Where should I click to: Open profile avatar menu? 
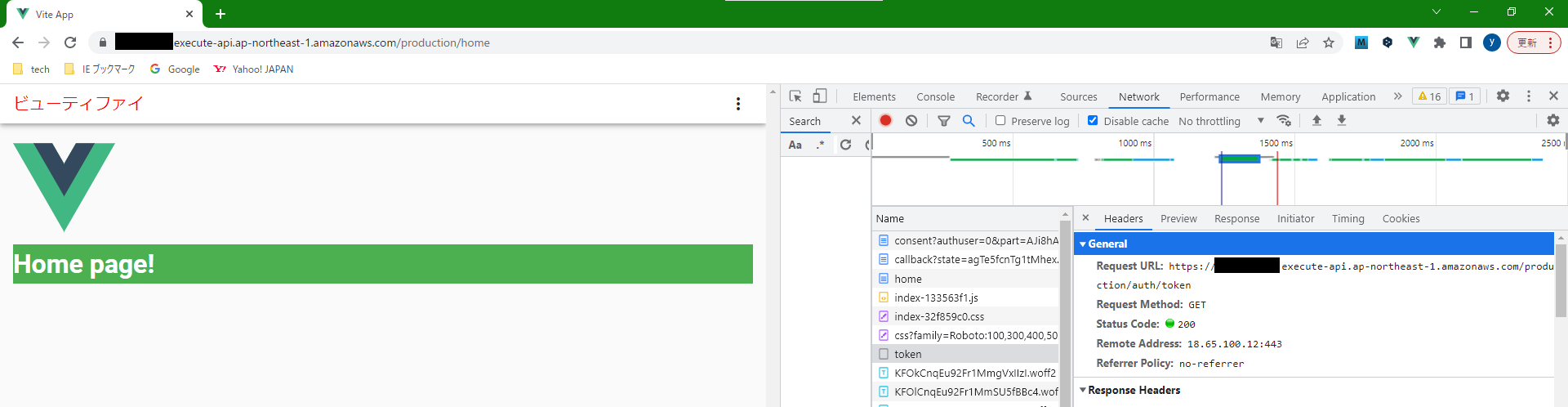(1492, 42)
